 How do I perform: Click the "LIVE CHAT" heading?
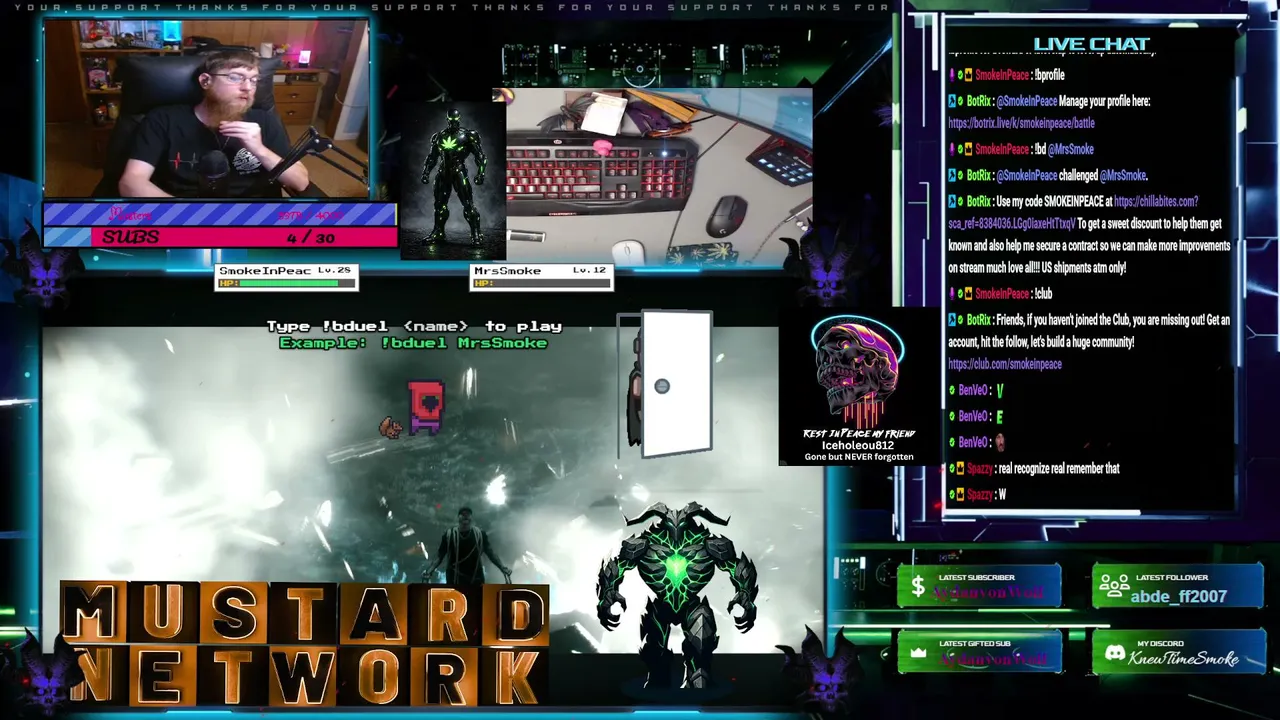[x=1092, y=44]
